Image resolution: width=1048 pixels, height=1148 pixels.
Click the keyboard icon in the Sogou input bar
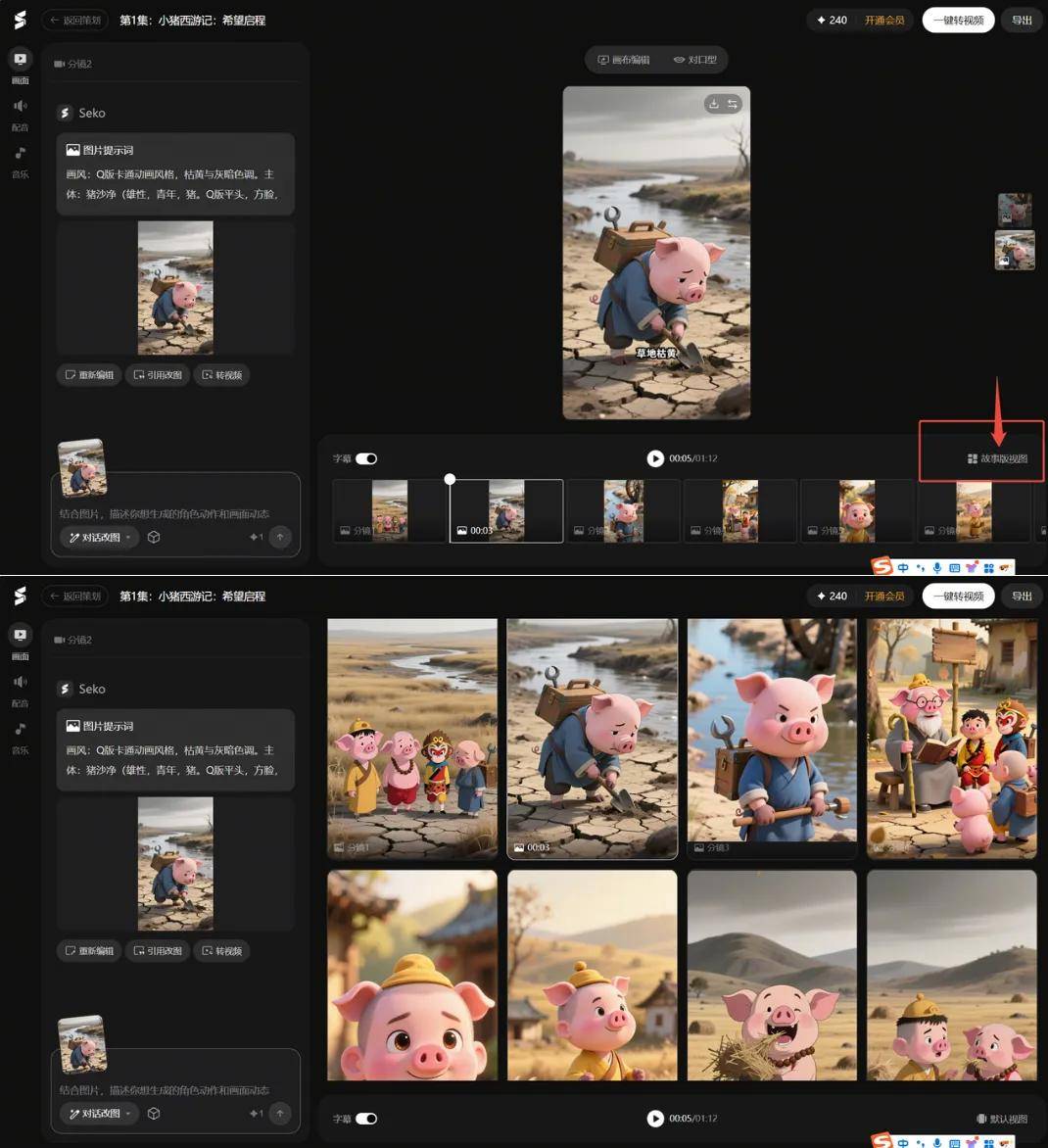[954, 567]
